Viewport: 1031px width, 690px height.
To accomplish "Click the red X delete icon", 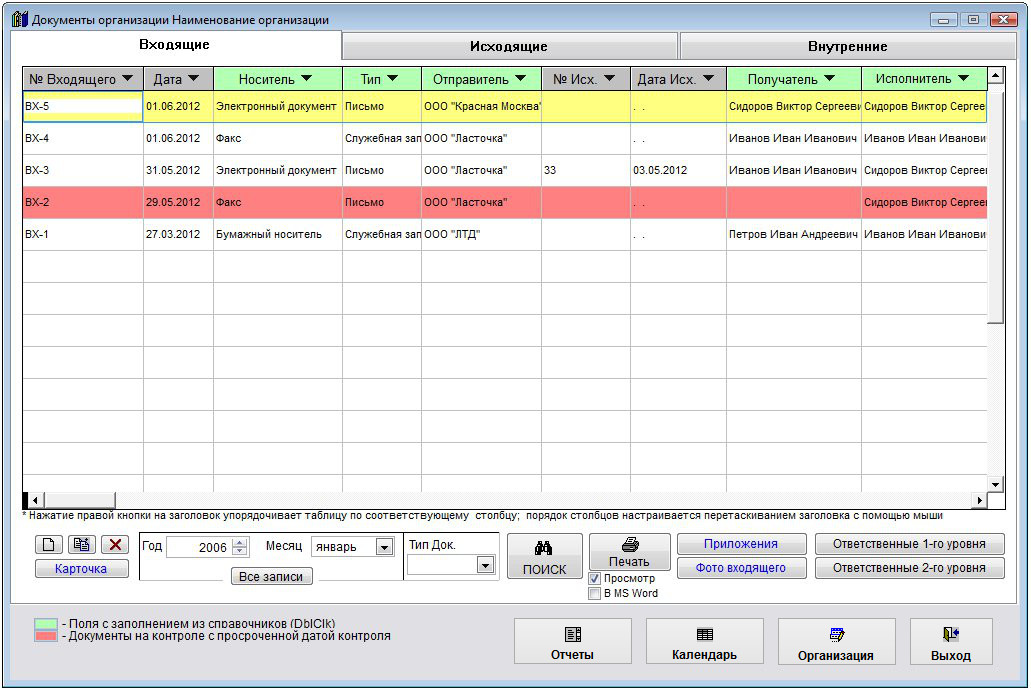I will (116, 545).
